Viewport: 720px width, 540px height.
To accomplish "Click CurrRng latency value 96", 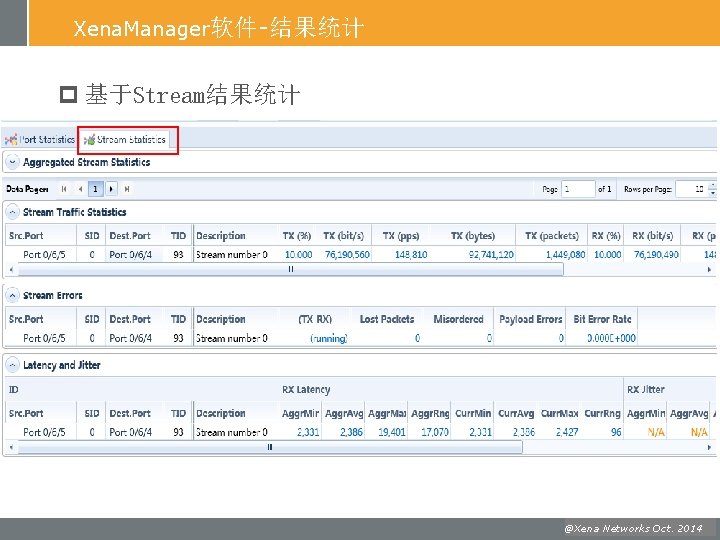I will coord(616,432).
